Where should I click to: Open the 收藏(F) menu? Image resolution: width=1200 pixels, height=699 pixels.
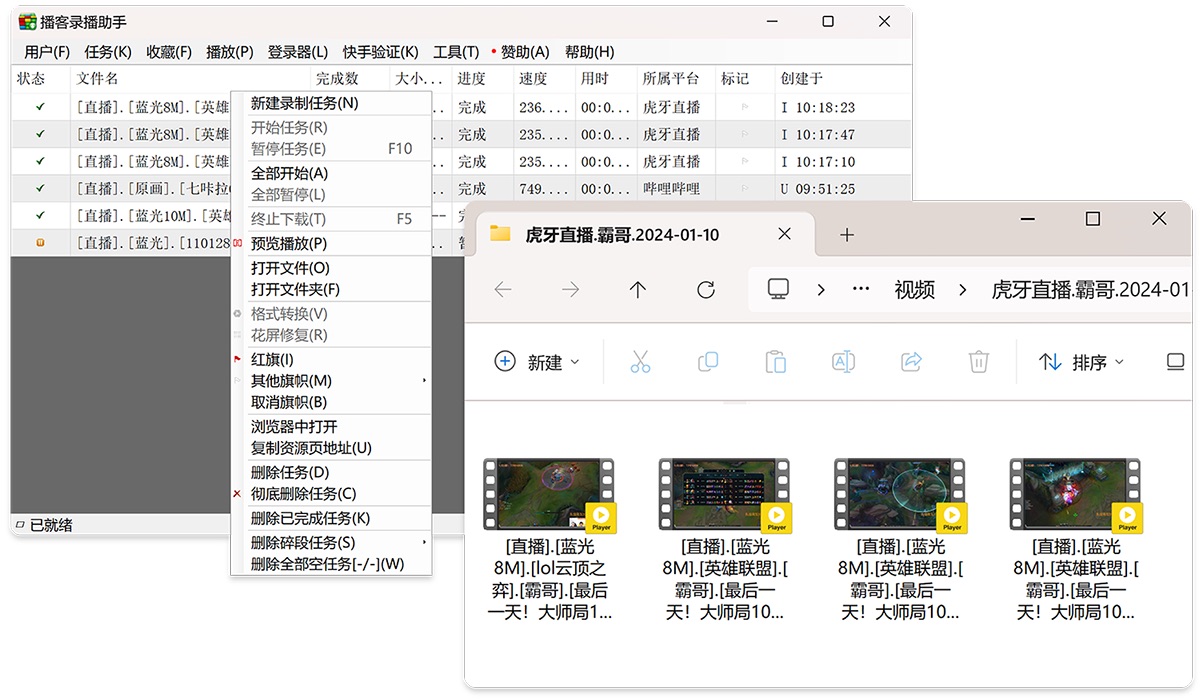(x=169, y=52)
